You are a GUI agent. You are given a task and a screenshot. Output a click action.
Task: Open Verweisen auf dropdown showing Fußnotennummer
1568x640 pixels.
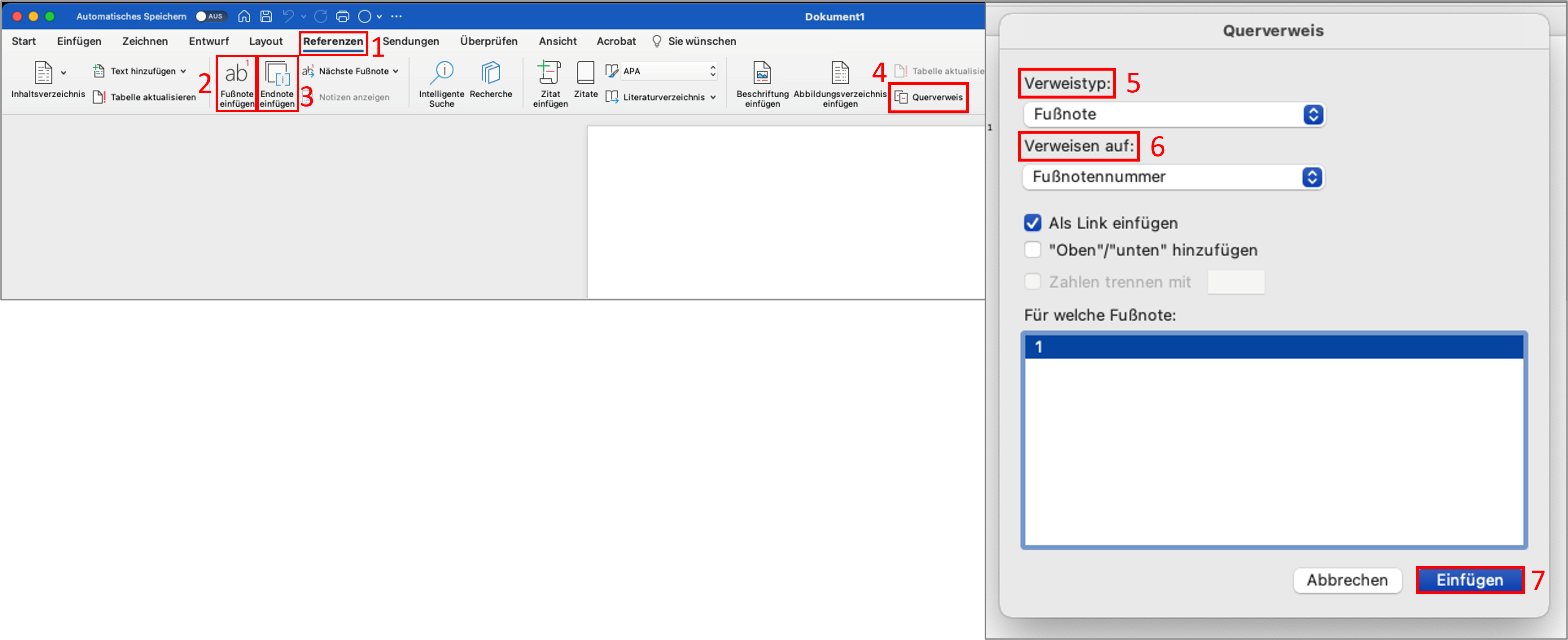1173,177
